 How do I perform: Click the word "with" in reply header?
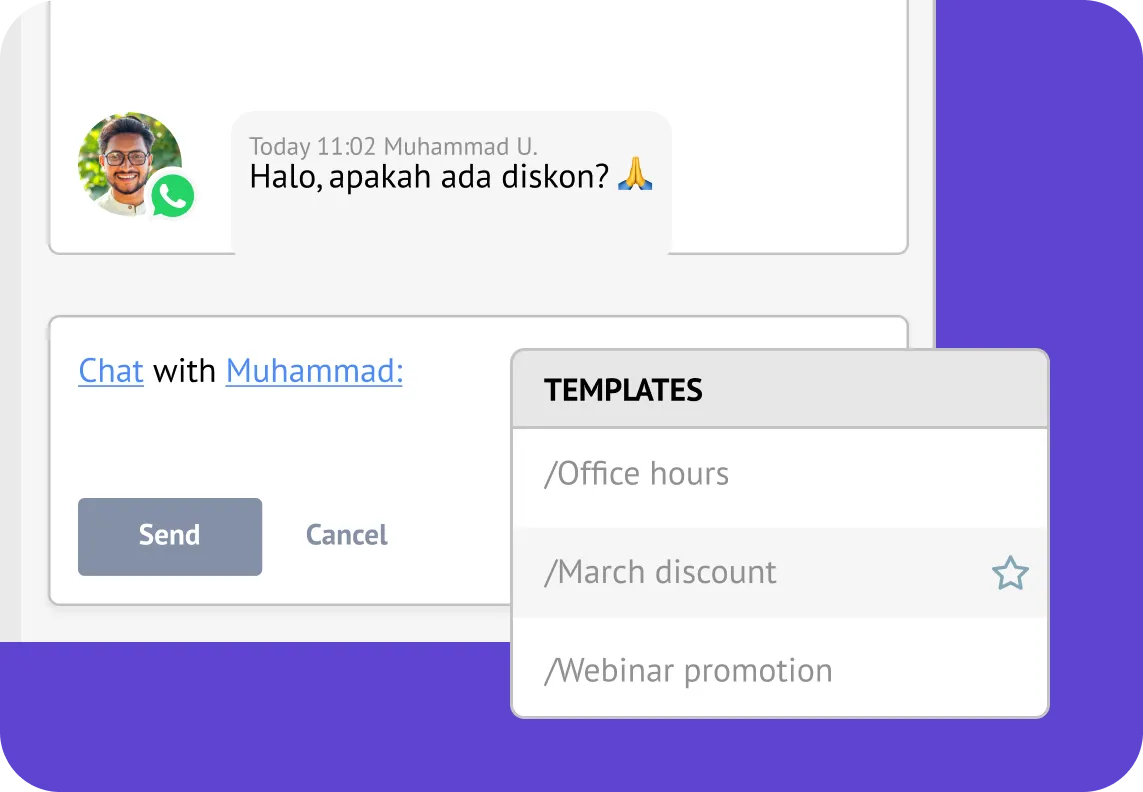coord(184,371)
